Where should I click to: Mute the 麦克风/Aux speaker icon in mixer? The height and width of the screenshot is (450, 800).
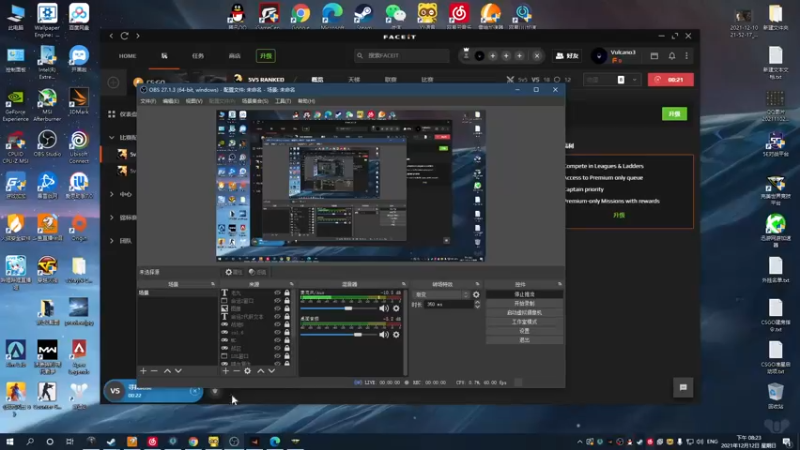pos(384,308)
